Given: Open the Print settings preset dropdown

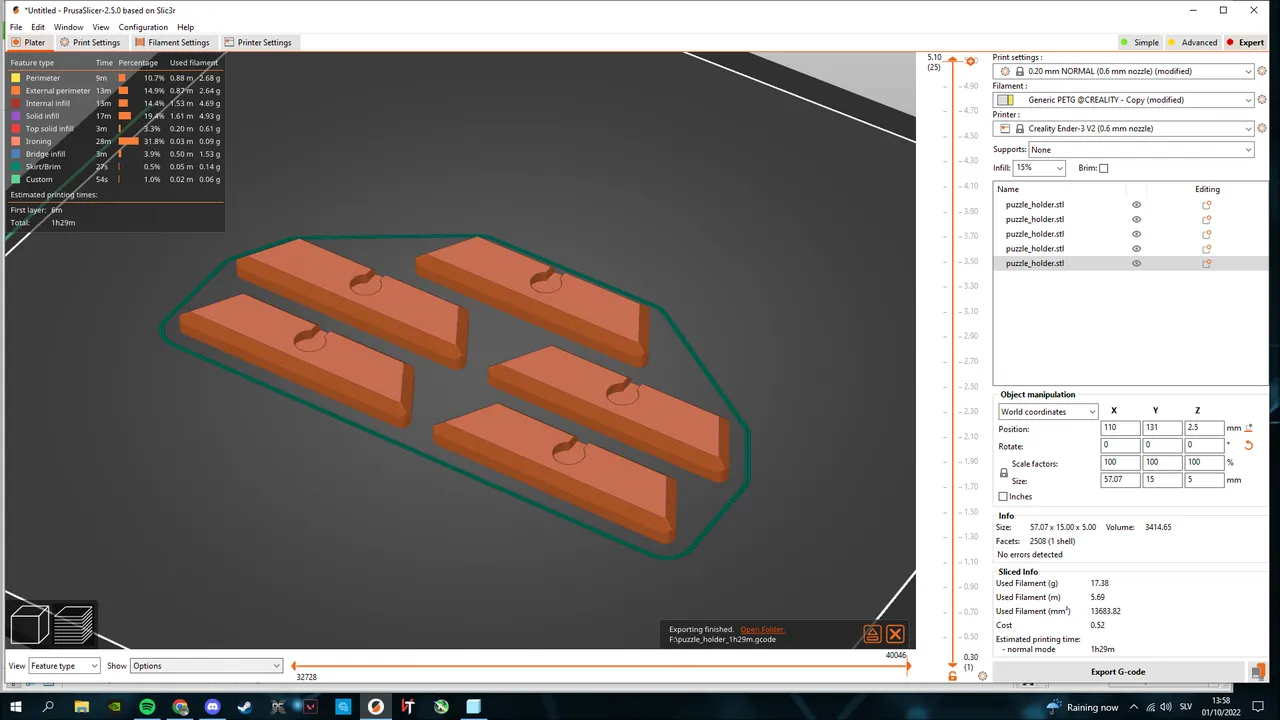Looking at the screenshot, I should coord(1125,72).
